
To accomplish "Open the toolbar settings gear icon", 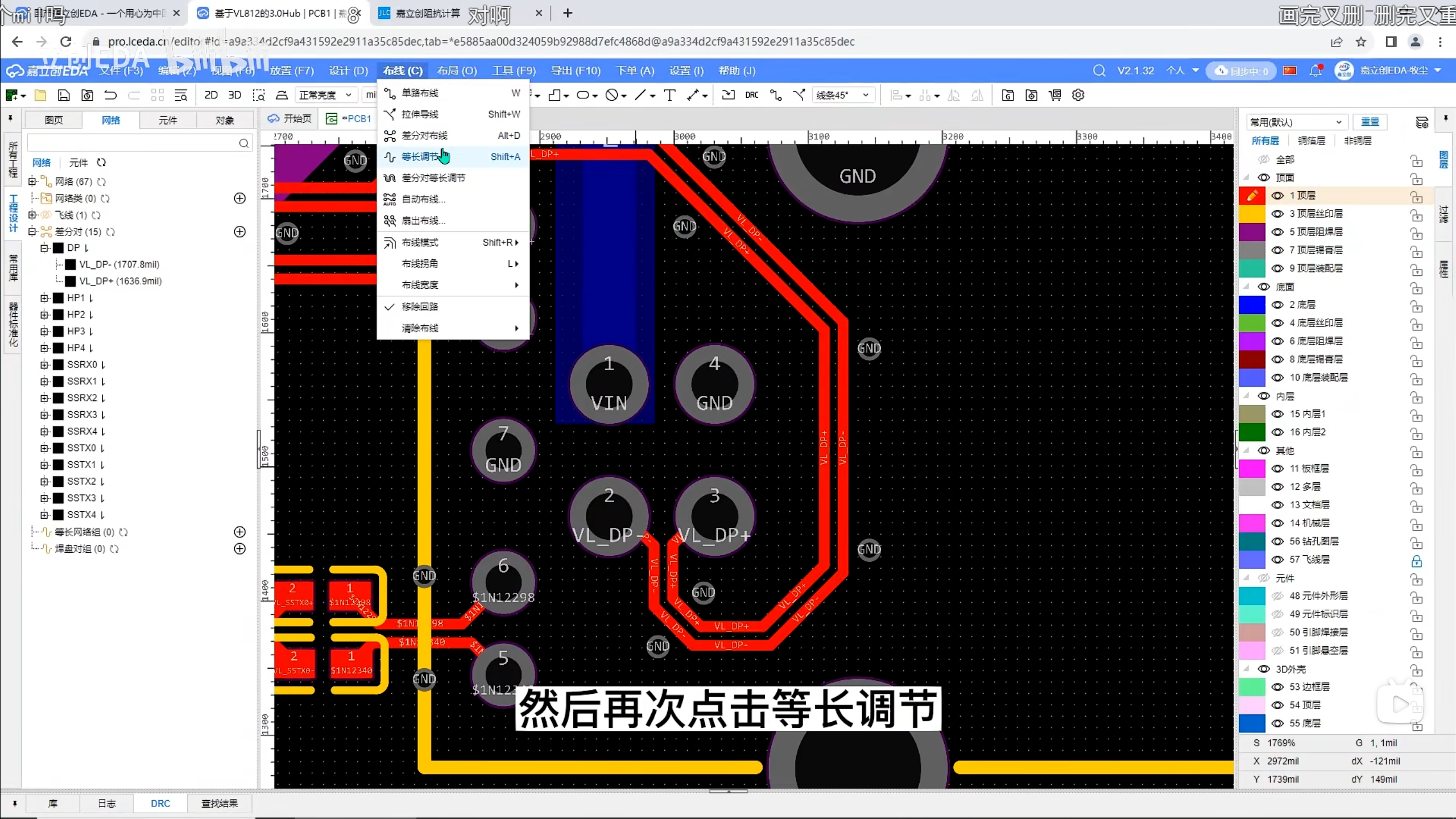I will pyautogui.click(x=1078, y=95).
